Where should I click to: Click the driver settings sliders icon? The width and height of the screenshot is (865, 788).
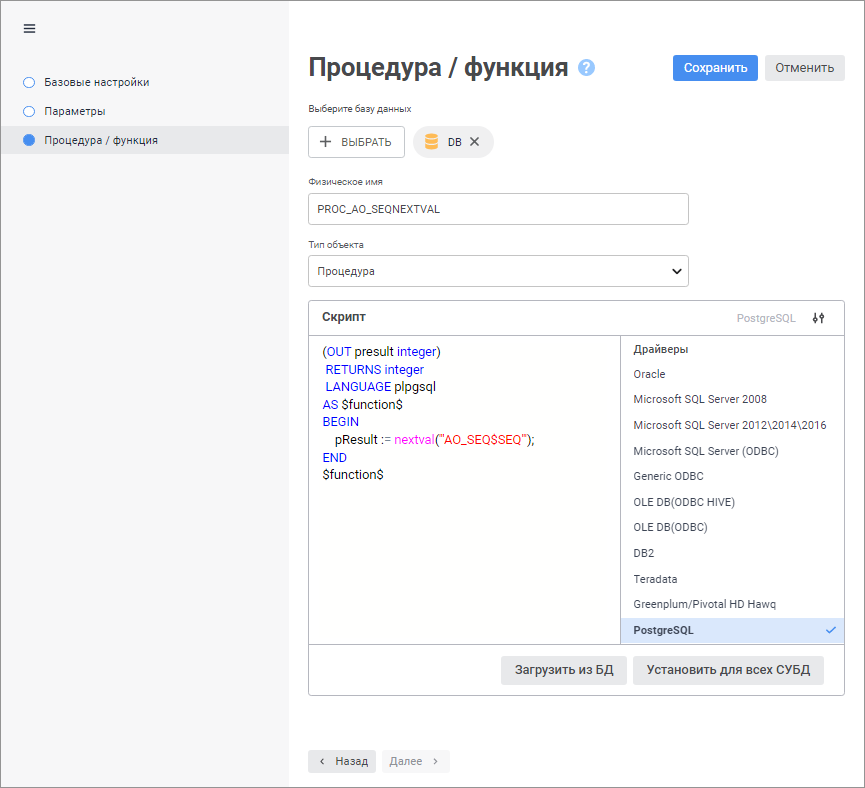click(818, 318)
